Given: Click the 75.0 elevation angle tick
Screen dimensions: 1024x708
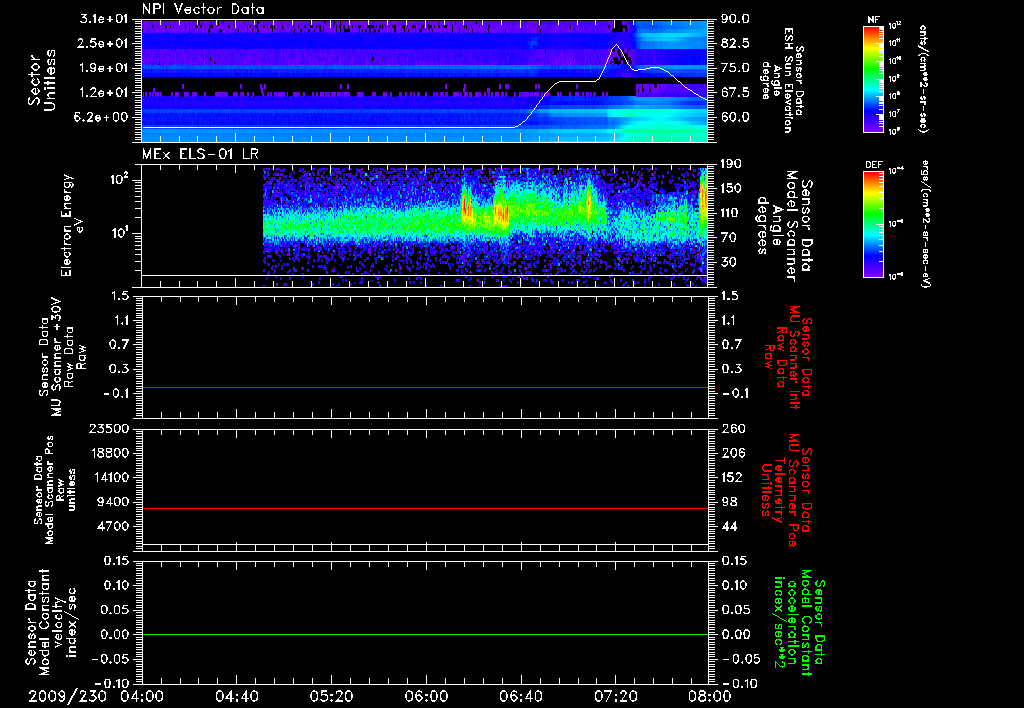Looking at the screenshot, I should [735, 68].
